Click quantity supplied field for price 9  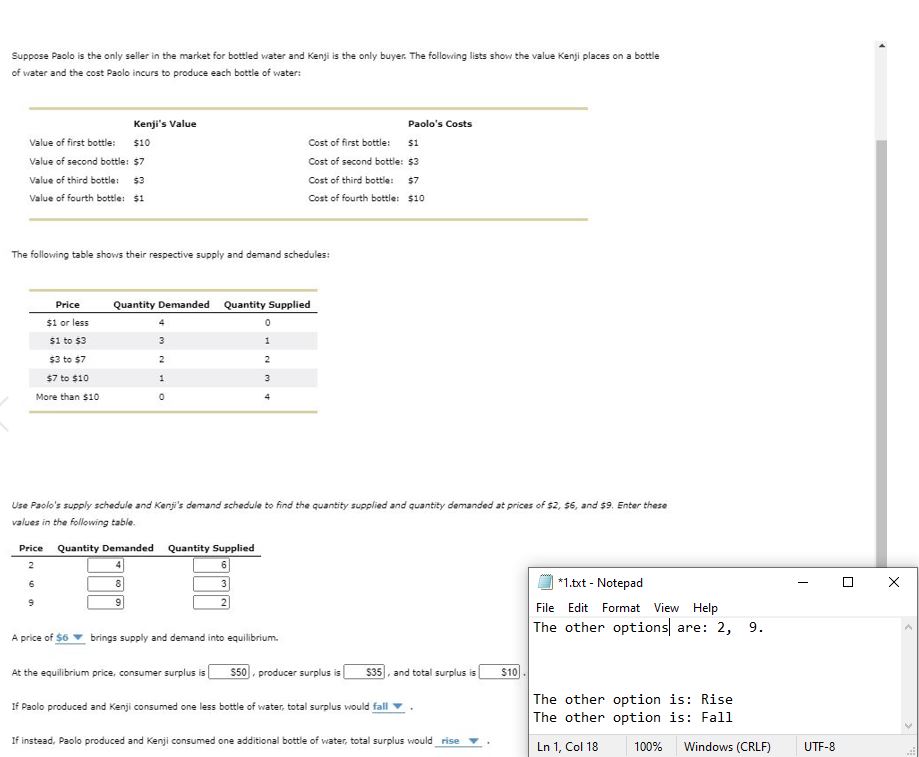click(x=211, y=602)
